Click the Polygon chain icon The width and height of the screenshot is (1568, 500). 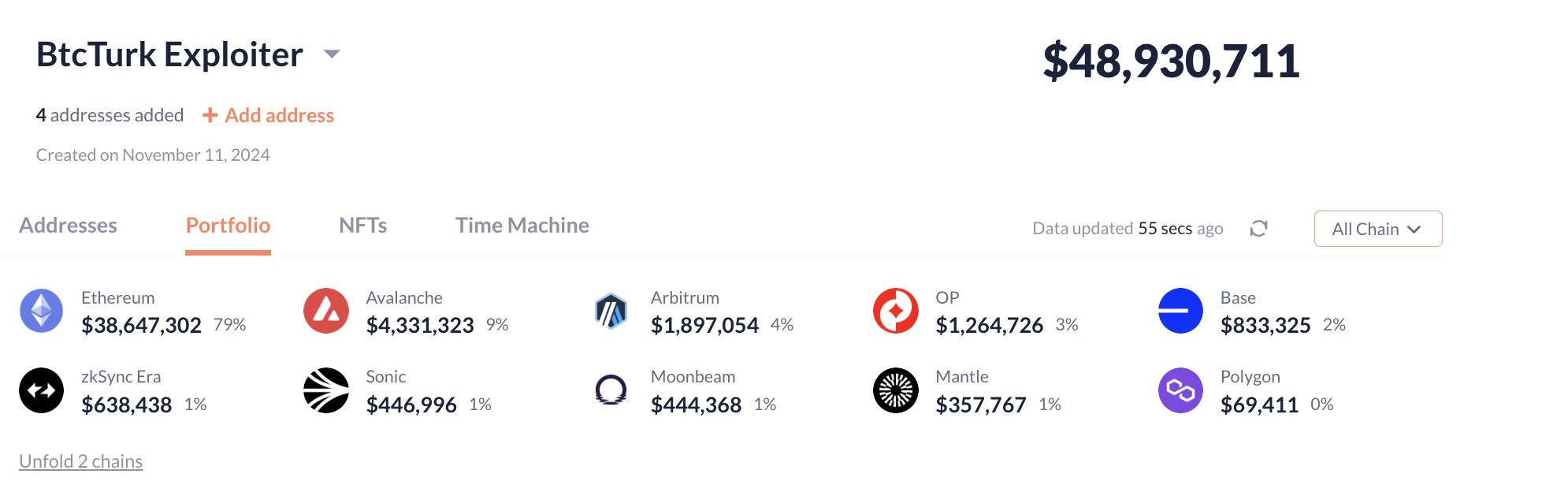coord(1180,390)
